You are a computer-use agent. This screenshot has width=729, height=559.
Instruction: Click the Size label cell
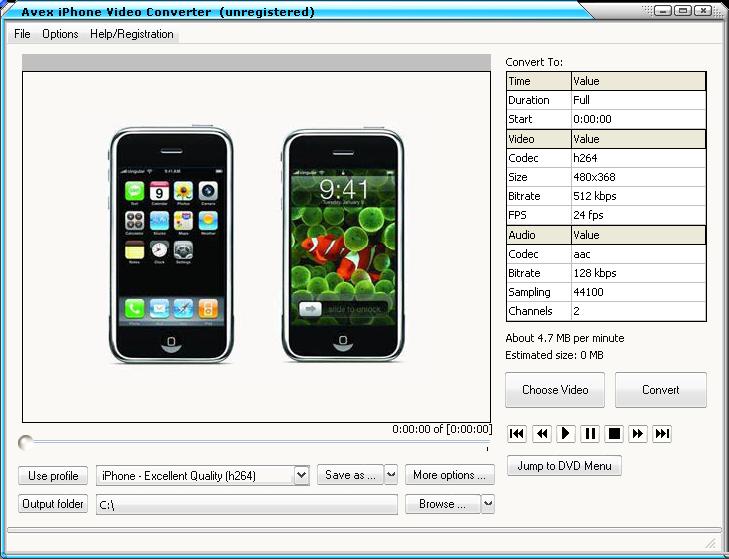539,177
